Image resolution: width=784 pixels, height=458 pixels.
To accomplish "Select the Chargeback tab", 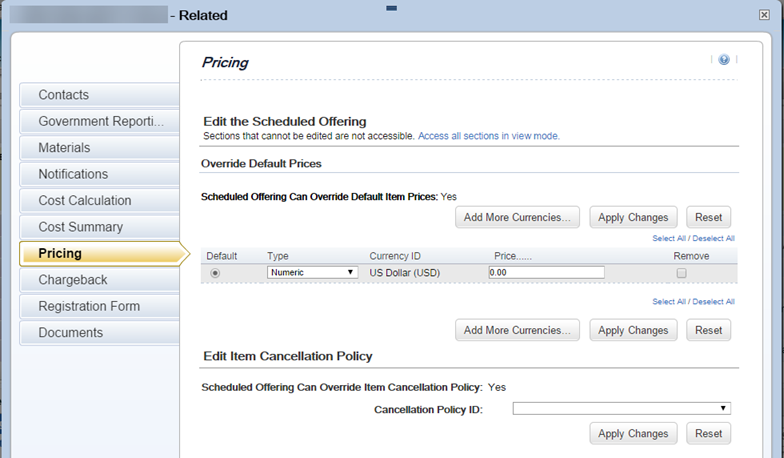I will (99, 280).
